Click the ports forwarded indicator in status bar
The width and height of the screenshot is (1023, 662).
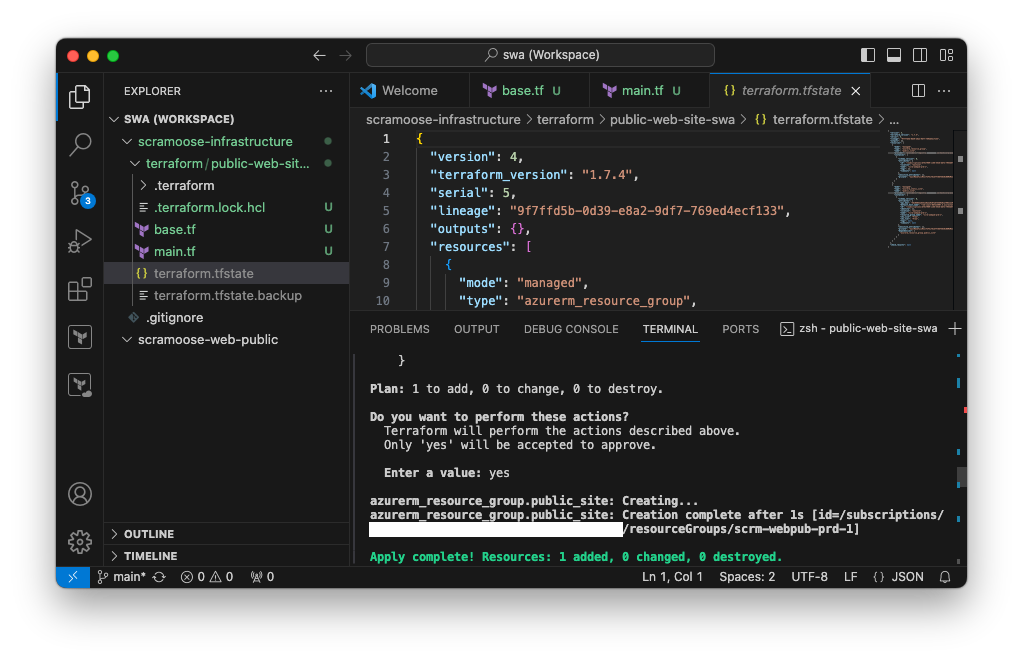coord(262,577)
